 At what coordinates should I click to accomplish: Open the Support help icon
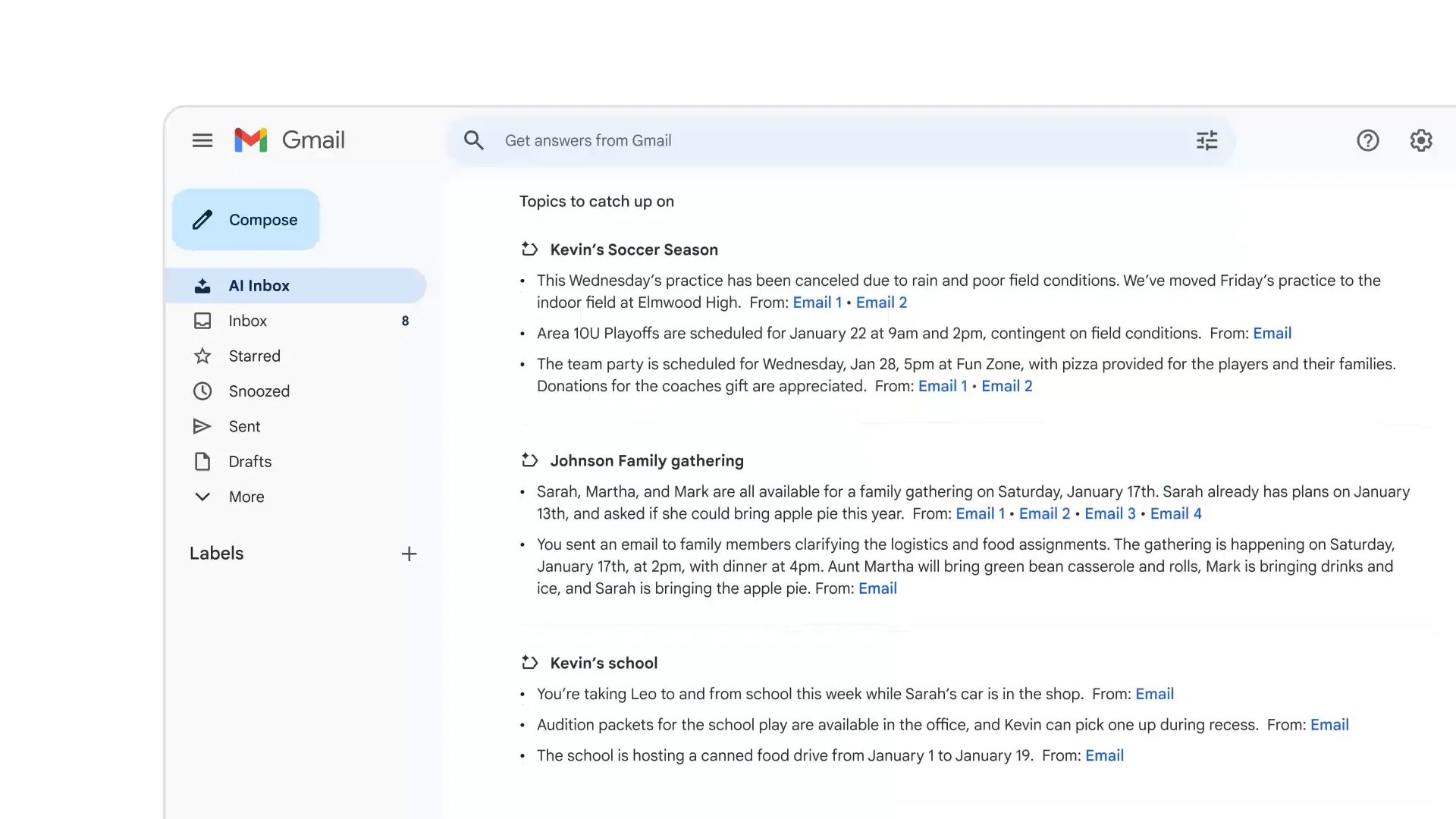(x=1367, y=140)
